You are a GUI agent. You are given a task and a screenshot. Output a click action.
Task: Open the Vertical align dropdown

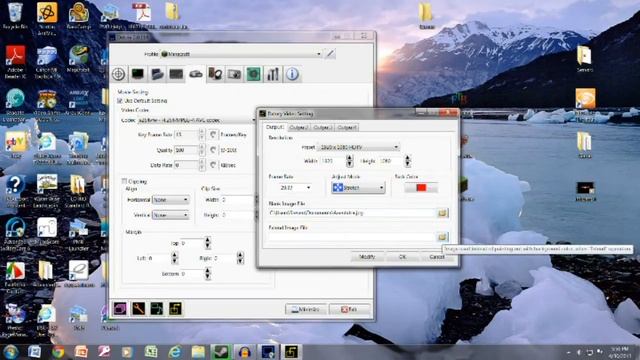(x=170, y=215)
